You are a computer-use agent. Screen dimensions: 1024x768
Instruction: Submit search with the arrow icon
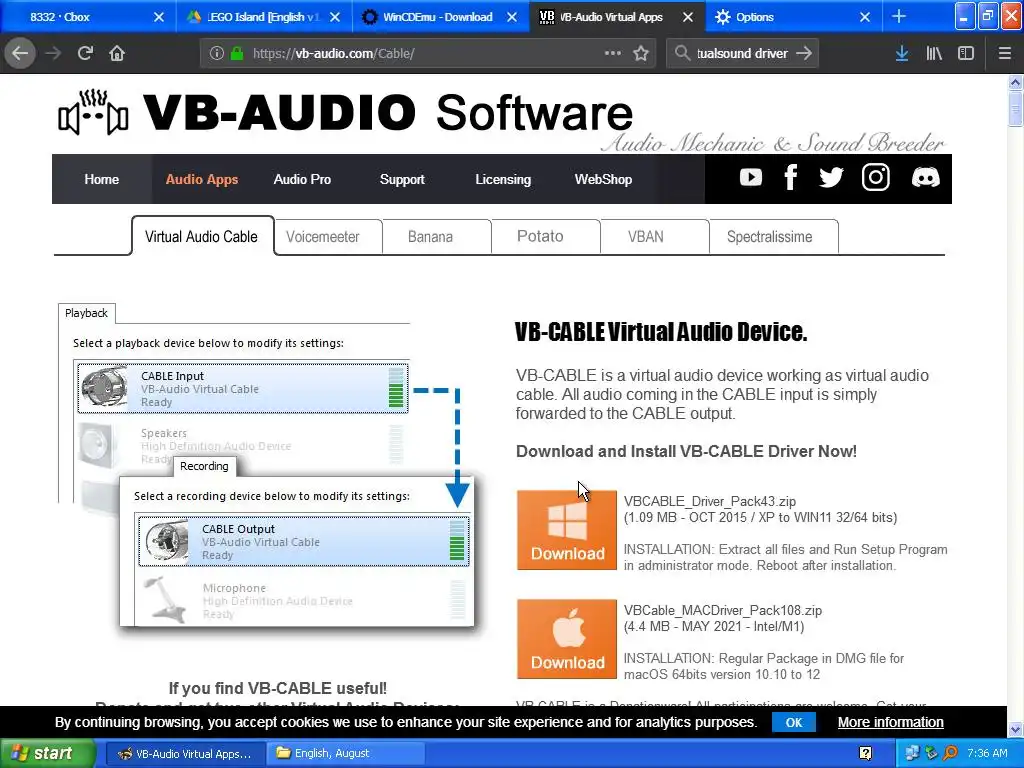tap(804, 54)
